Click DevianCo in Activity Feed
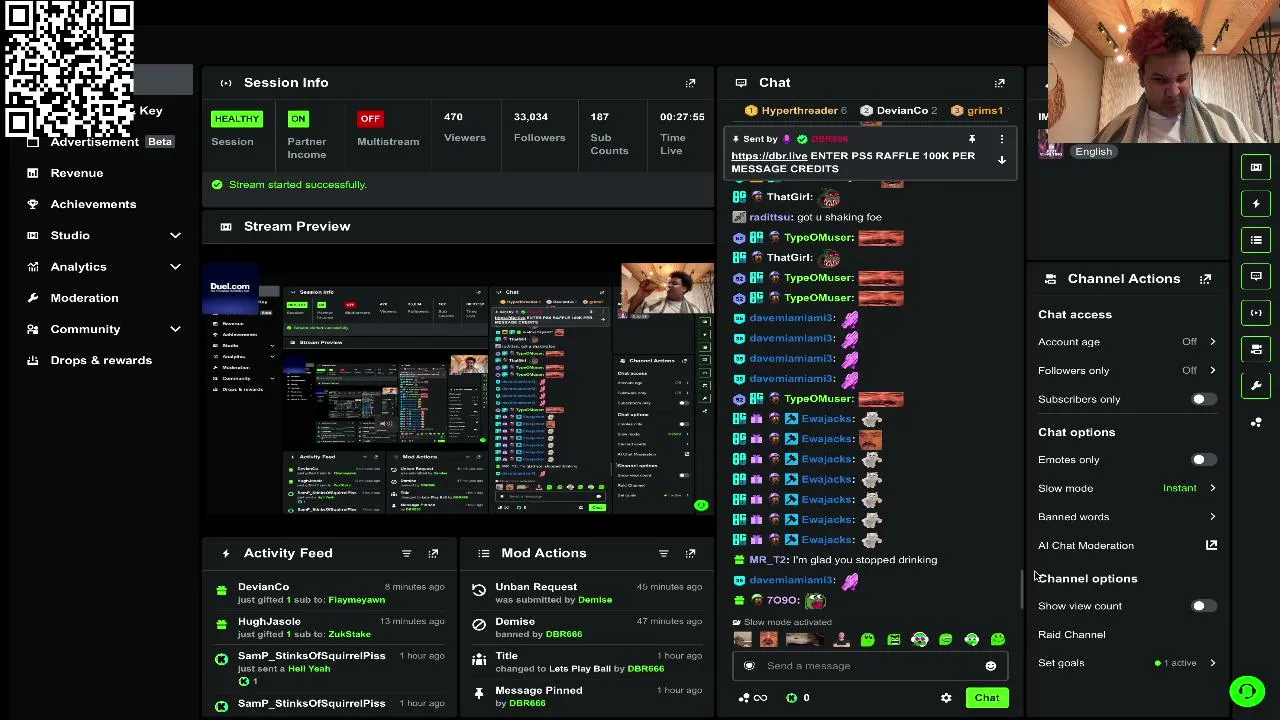This screenshot has width=1280, height=720. 263,587
